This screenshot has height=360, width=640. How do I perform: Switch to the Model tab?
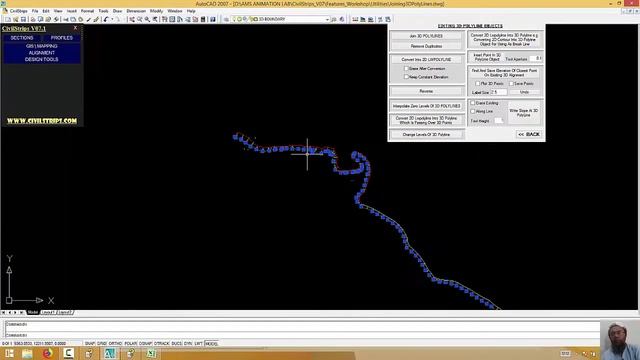click(33, 312)
